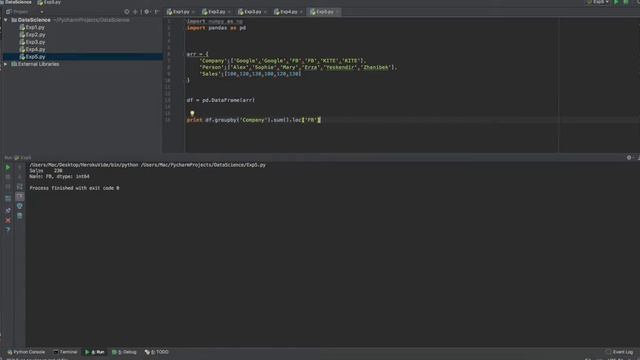
Task: Open Exp2.py in the project tree
Action: [32, 35]
